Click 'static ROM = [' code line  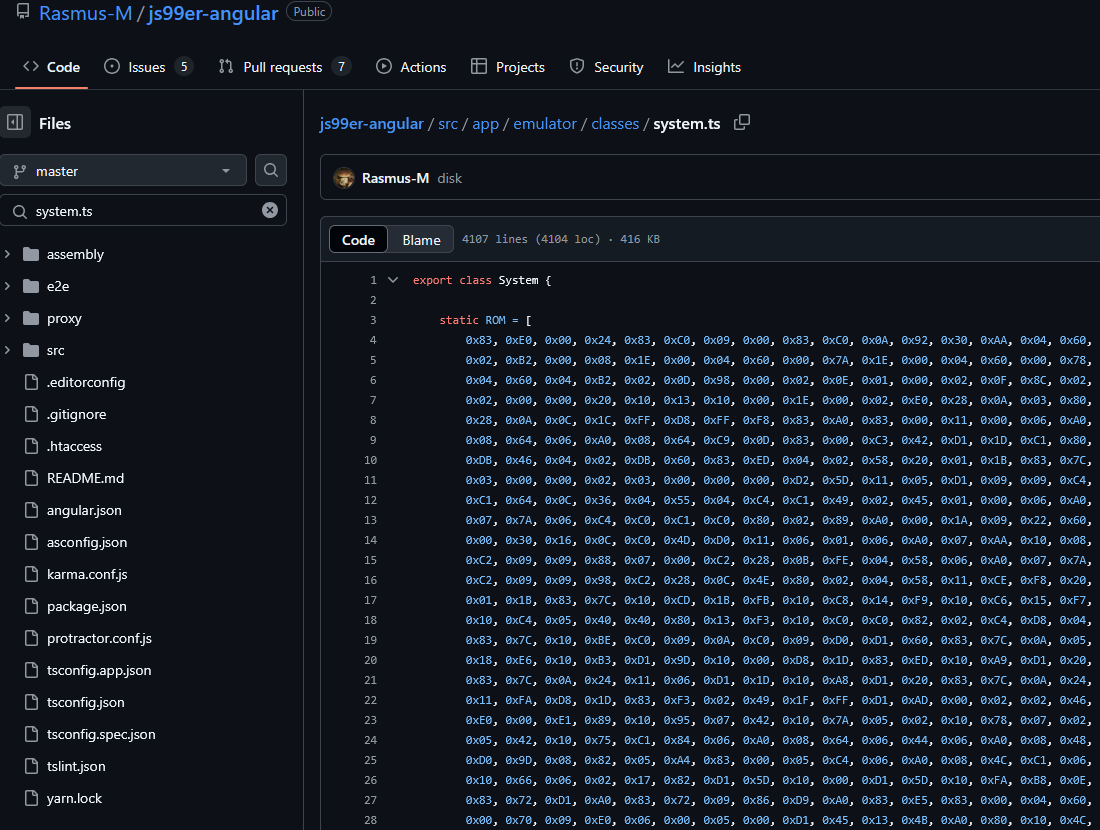[485, 320]
